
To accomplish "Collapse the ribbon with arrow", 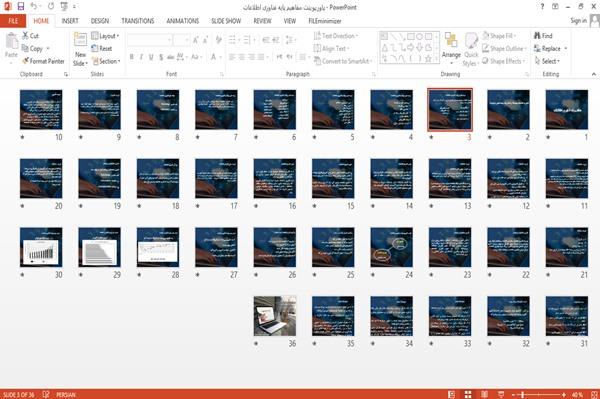I will point(593,74).
